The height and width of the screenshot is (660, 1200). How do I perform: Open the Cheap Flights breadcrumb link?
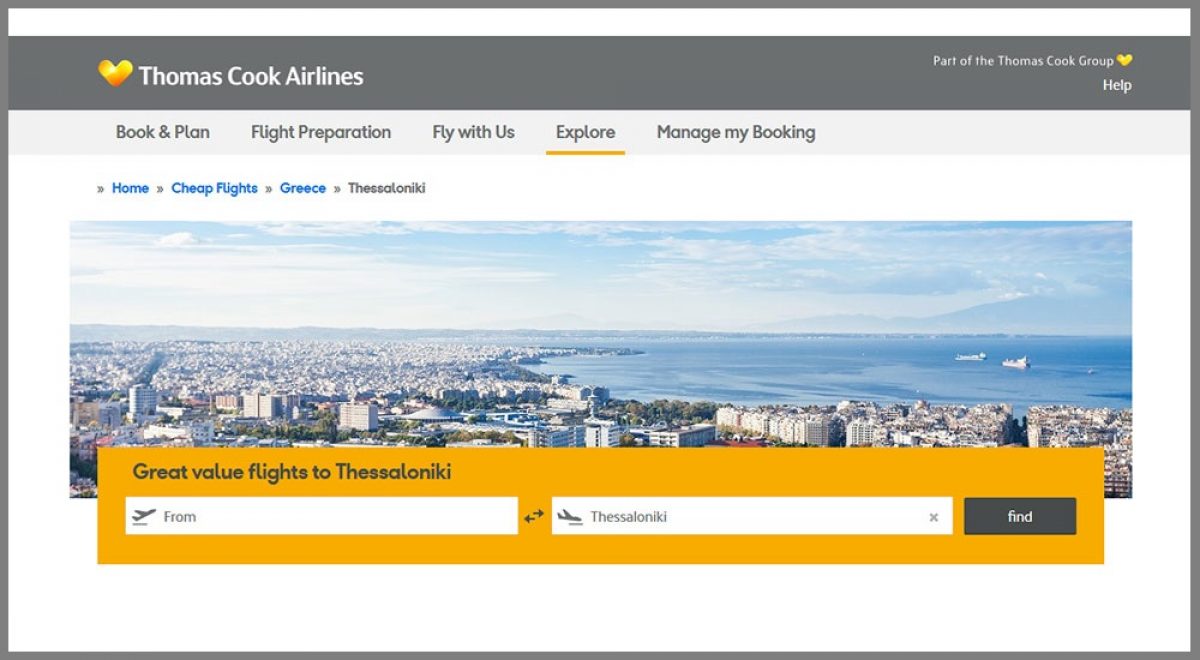tap(214, 188)
